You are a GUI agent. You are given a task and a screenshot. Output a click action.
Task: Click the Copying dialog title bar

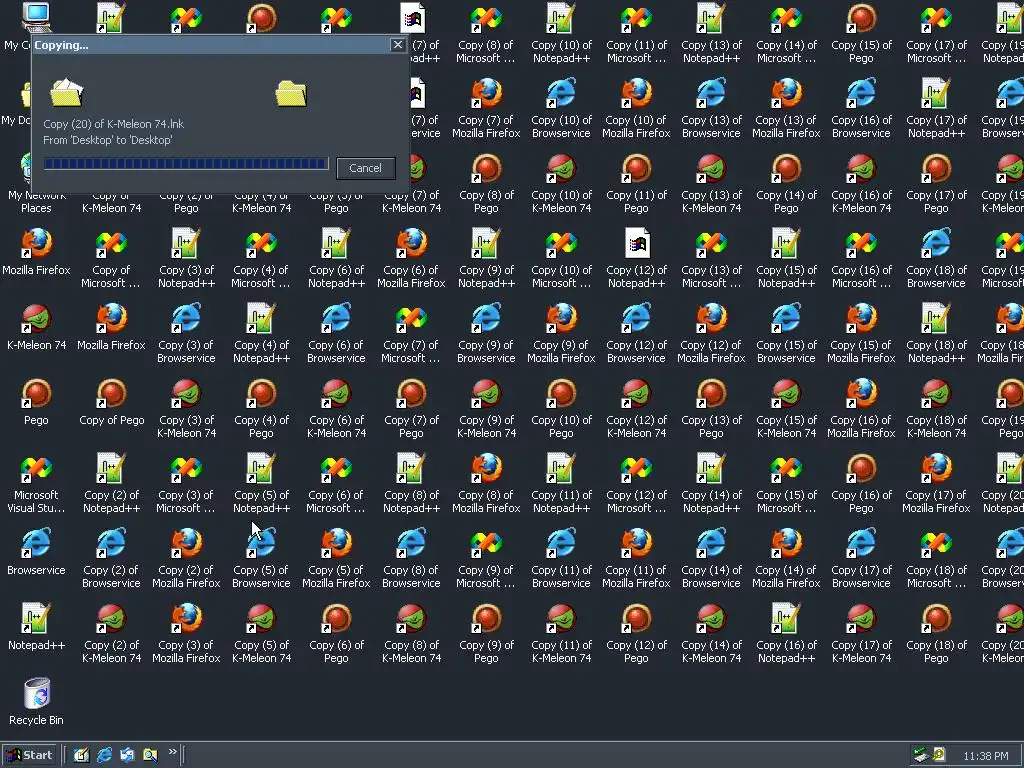220,45
